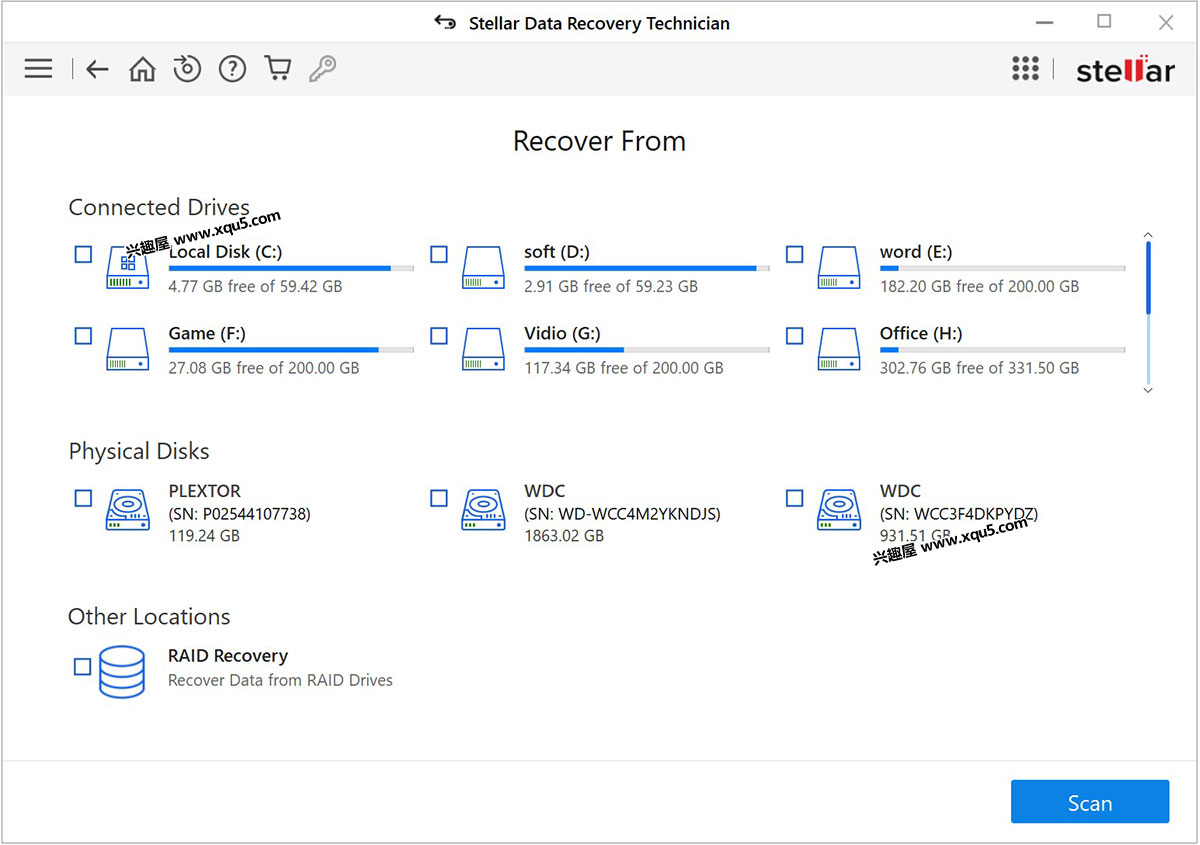Click the Game (F:) drive icon
Viewport: 1200px width, 845px height.
click(128, 350)
